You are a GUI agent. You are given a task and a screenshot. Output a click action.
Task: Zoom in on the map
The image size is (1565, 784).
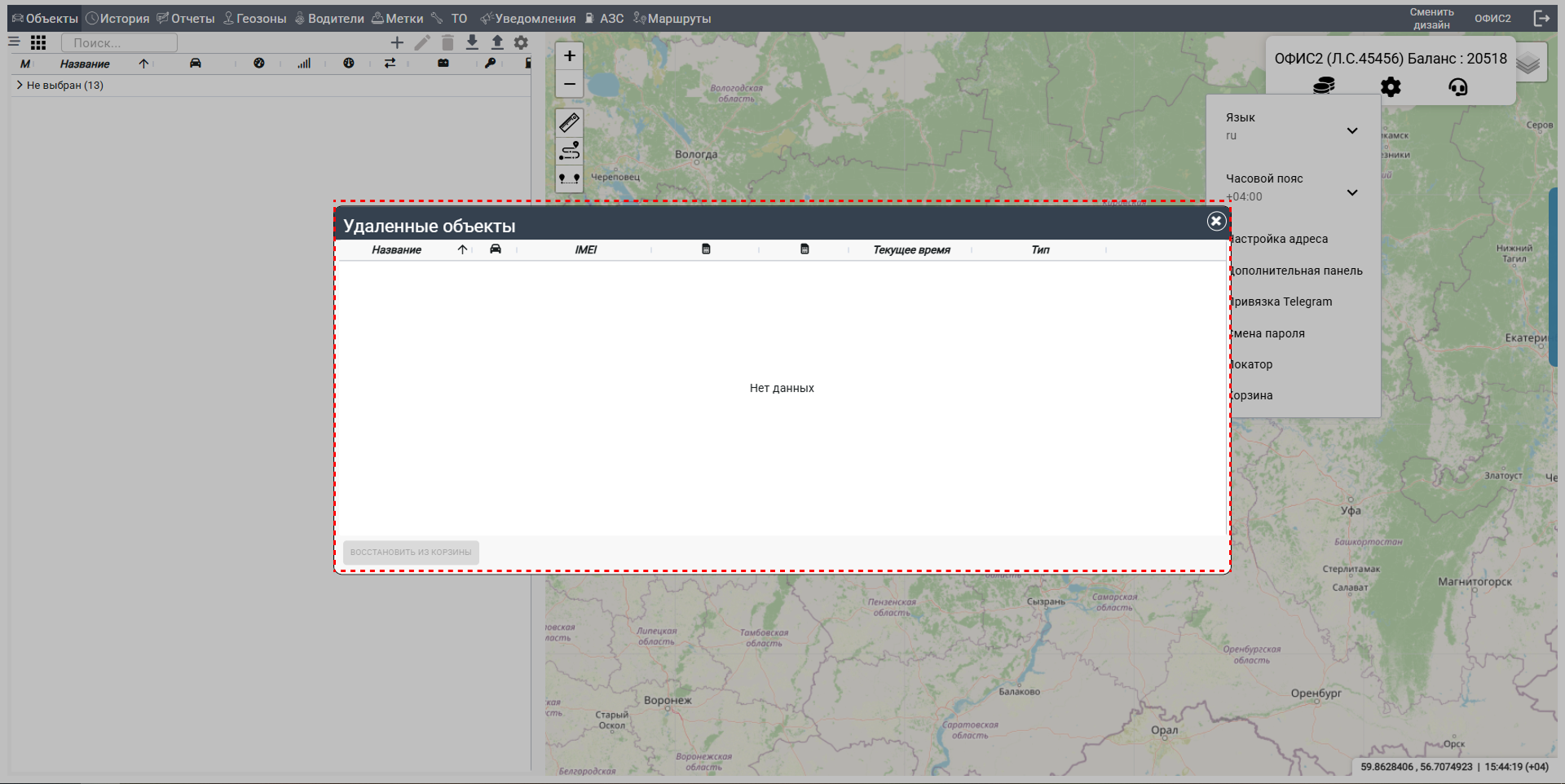coord(569,55)
